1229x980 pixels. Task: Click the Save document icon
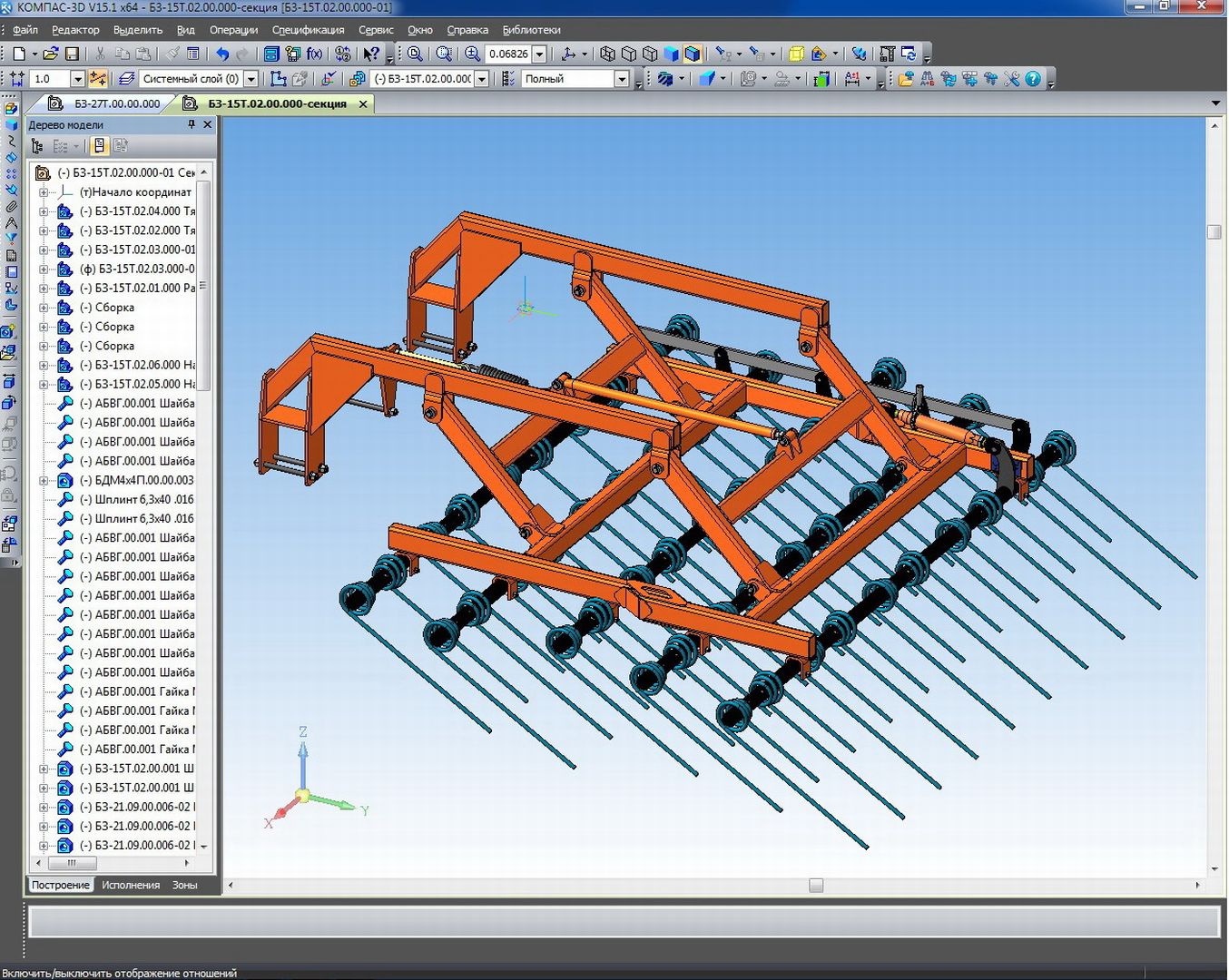(73, 54)
